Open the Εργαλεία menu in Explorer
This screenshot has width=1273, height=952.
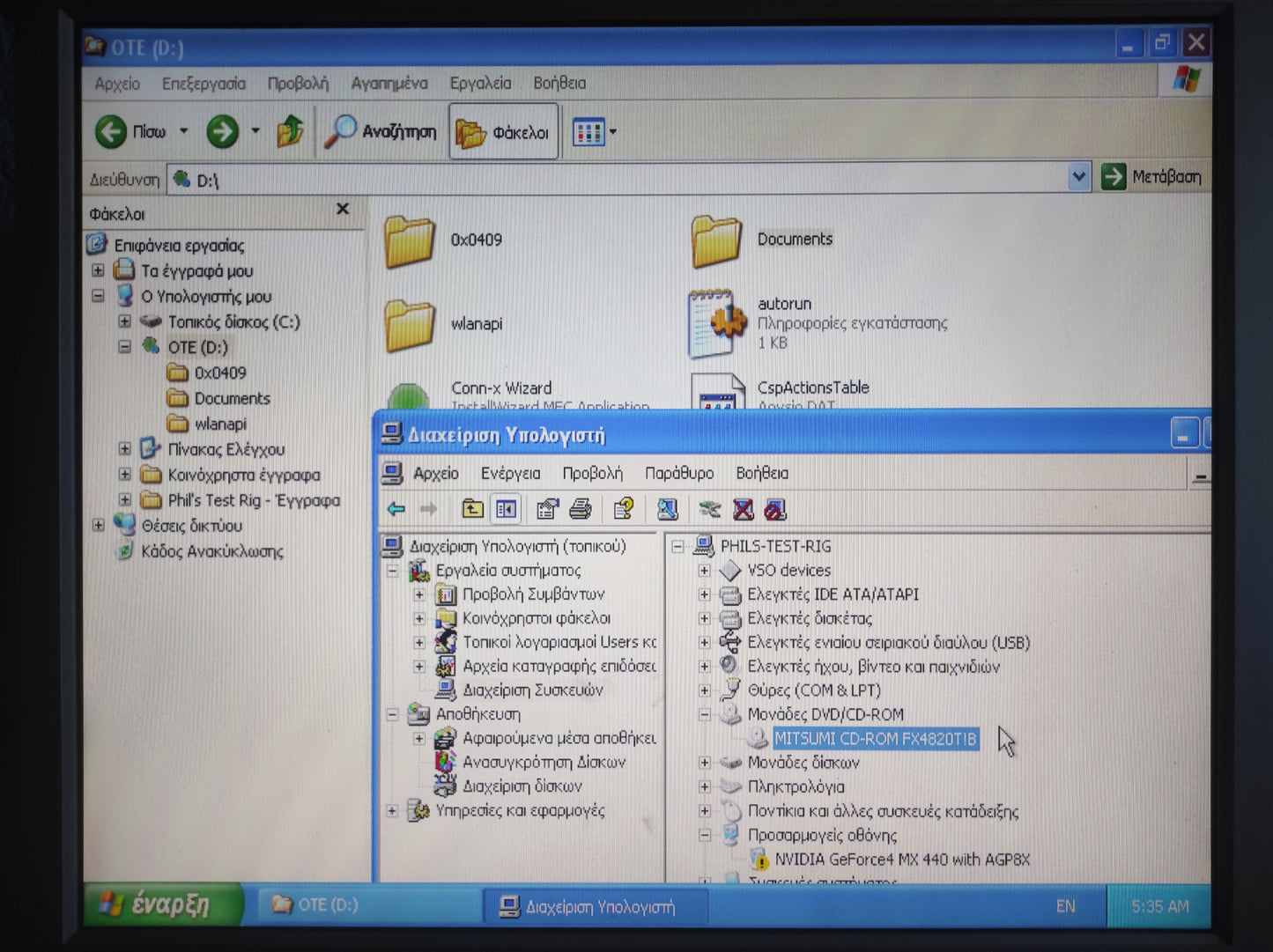480,84
